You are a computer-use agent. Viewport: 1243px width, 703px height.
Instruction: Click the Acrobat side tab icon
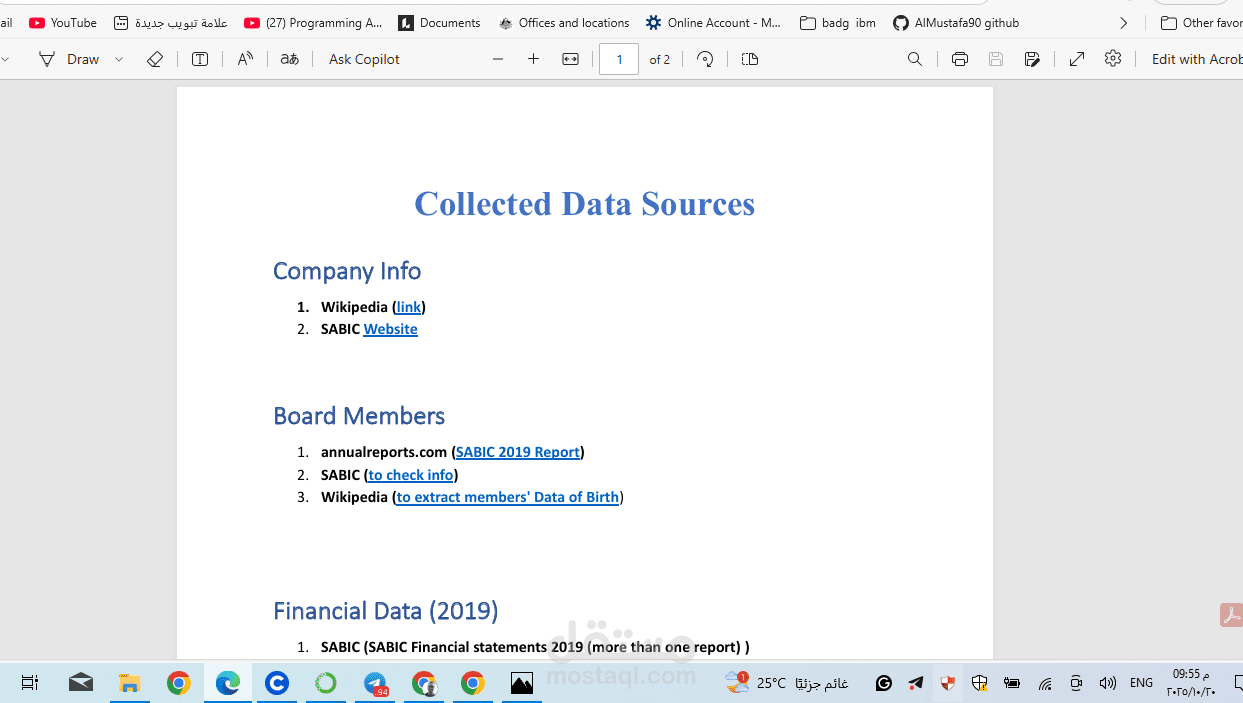pyautogui.click(x=1231, y=615)
